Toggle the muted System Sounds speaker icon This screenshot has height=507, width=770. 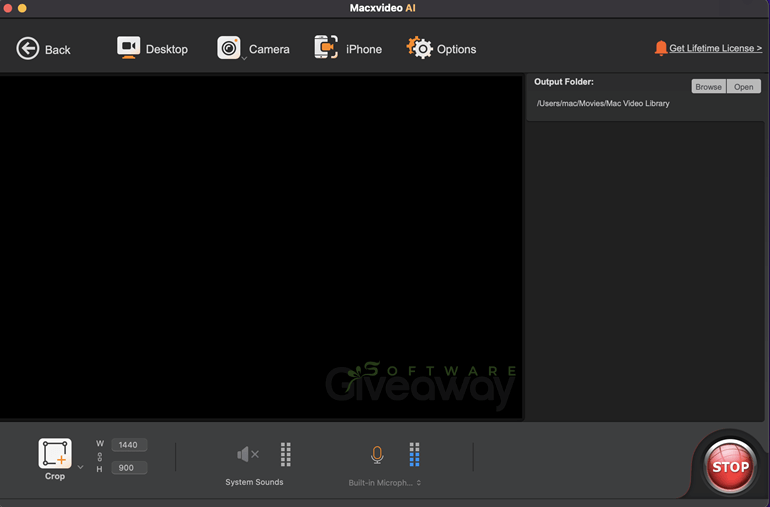coord(248,454)
